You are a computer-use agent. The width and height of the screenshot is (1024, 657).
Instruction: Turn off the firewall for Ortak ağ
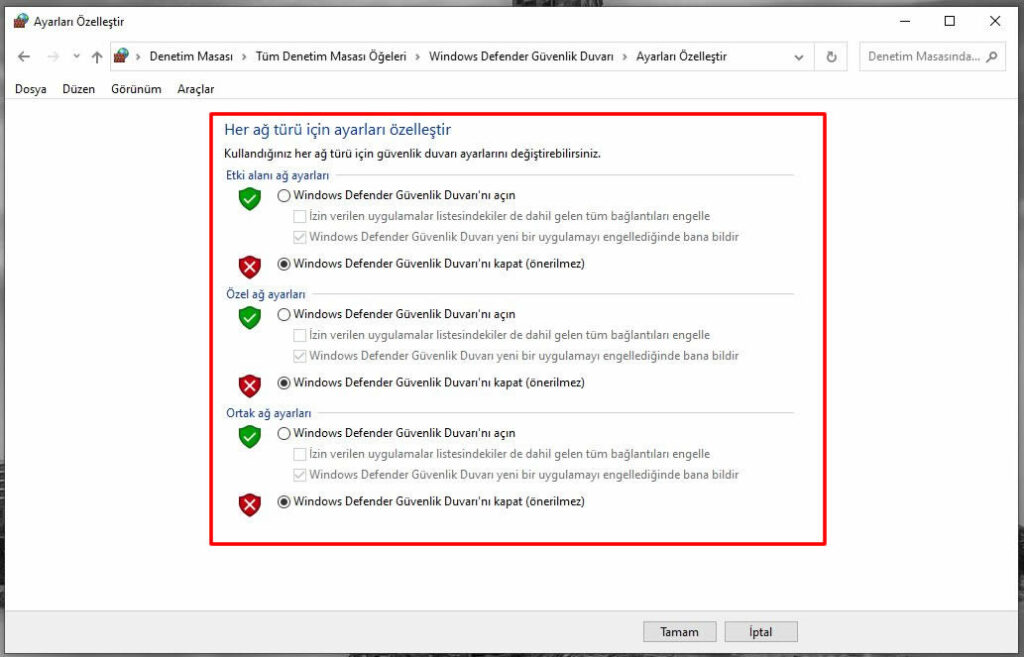click(284, 502)
